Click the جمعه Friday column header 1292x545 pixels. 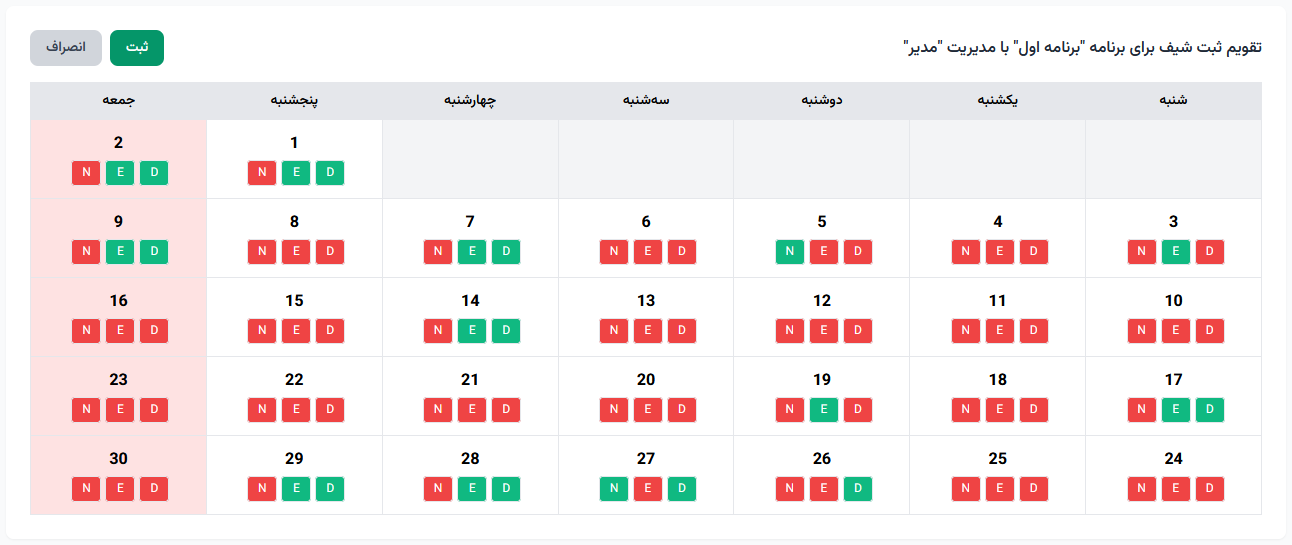[119, 101]
